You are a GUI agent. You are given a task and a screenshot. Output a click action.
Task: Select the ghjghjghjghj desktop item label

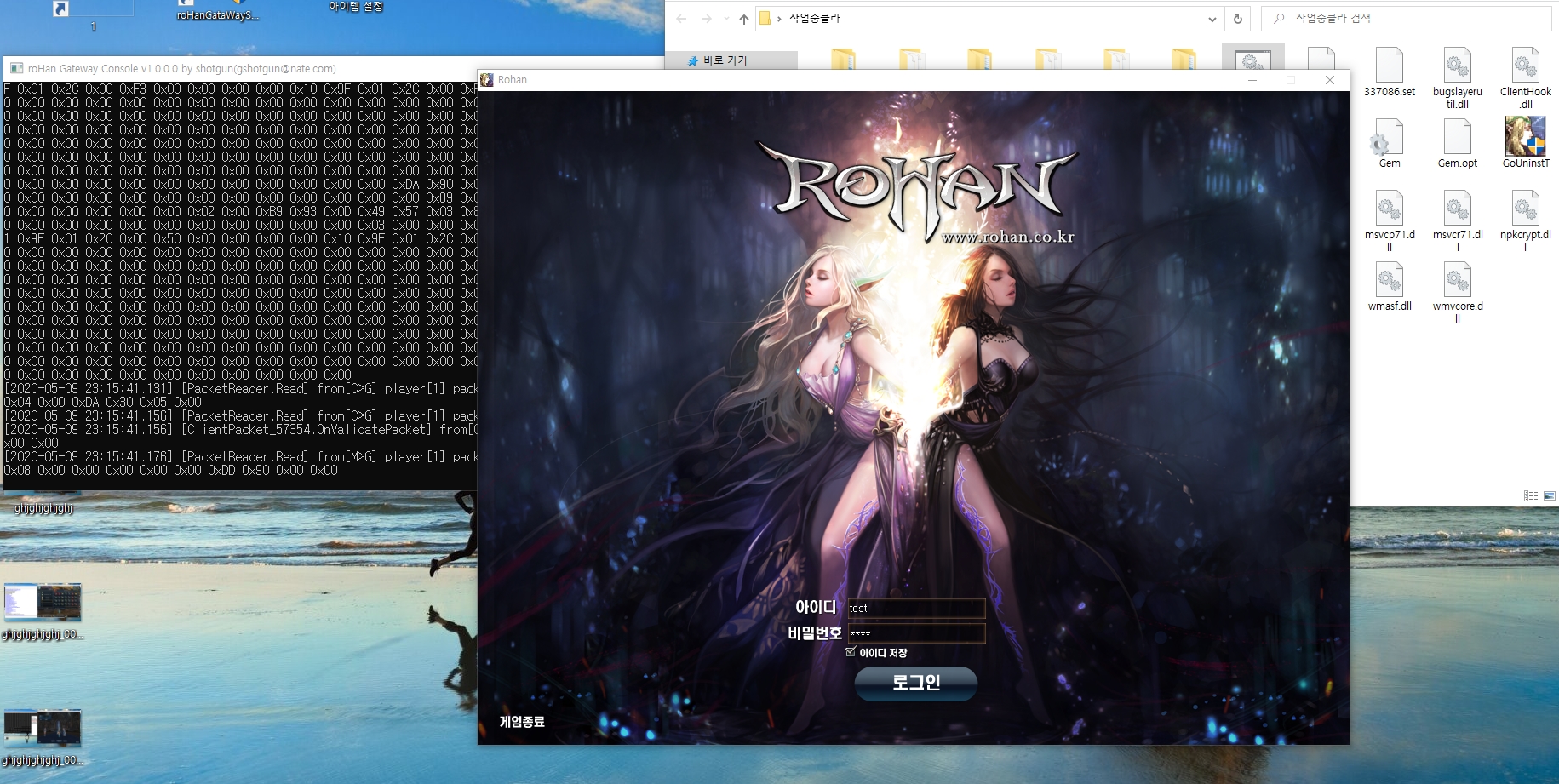point(43,508)
